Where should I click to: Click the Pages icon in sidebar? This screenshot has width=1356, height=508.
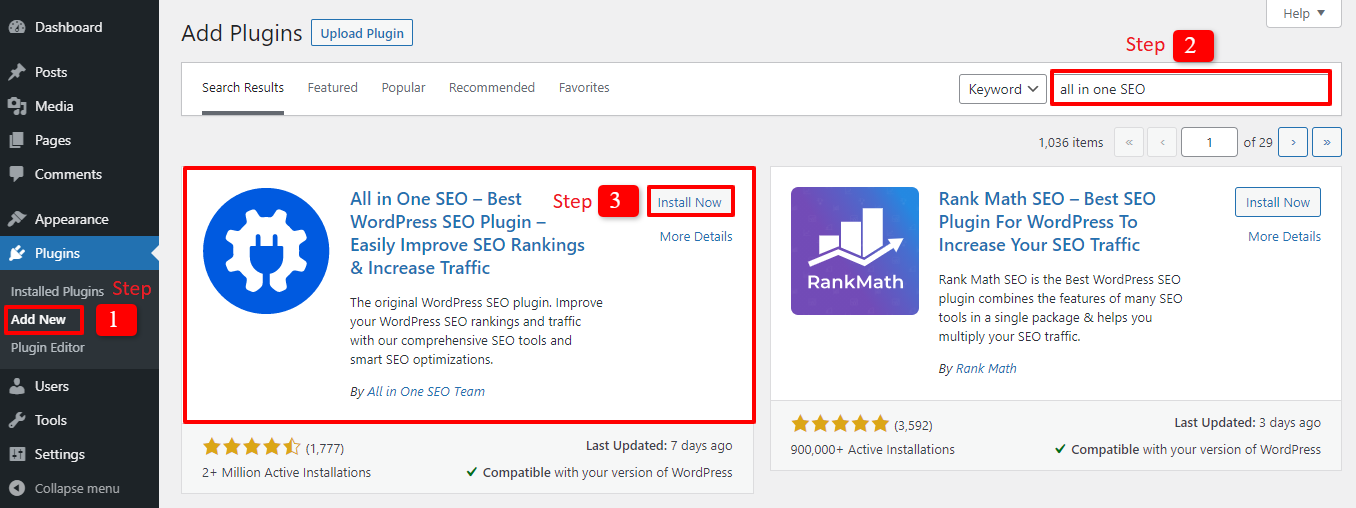pyautogui.click(x=17, y=140)
